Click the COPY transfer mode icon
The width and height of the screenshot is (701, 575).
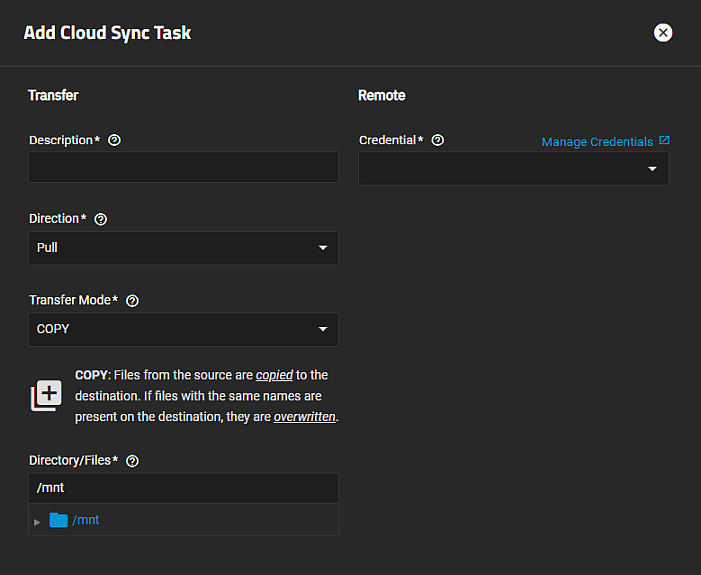pyautogui.click(x=46, y=396)
